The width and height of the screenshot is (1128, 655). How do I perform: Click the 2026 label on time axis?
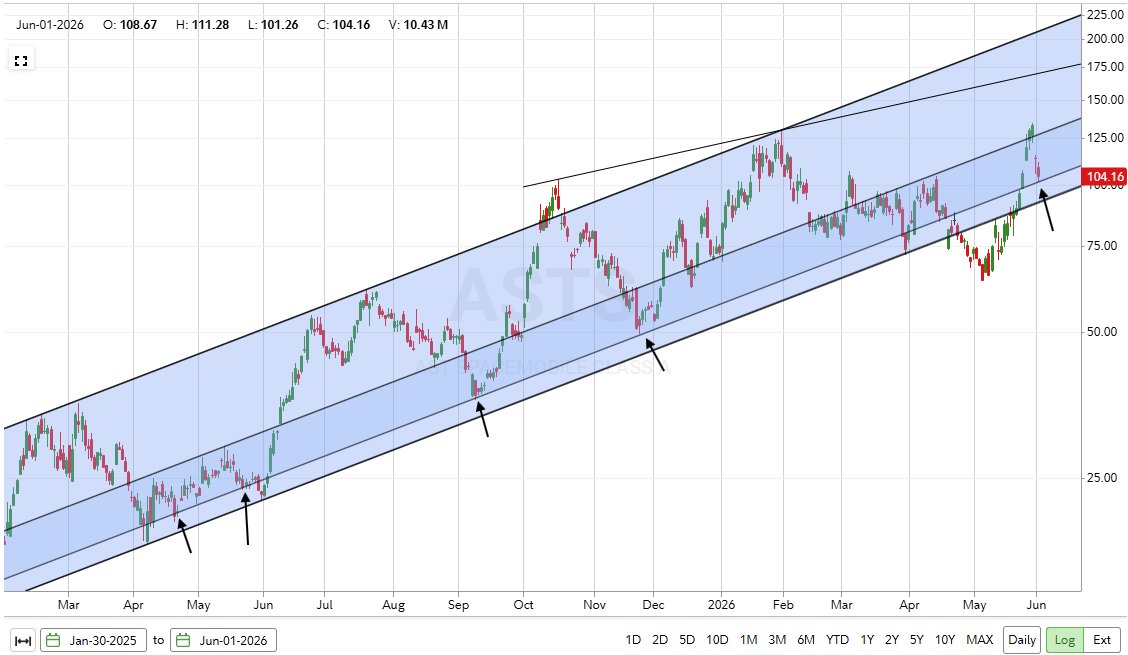(x=721, y=605)
